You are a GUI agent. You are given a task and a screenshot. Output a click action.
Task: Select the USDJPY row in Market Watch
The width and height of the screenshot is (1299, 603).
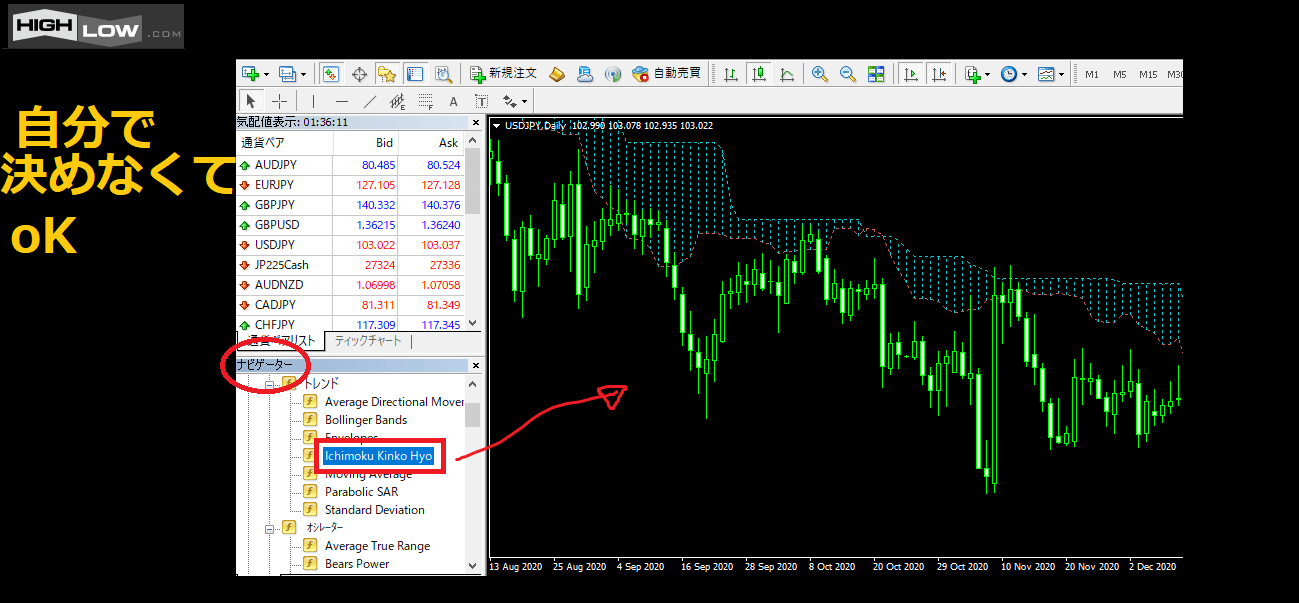click(275, 245)
